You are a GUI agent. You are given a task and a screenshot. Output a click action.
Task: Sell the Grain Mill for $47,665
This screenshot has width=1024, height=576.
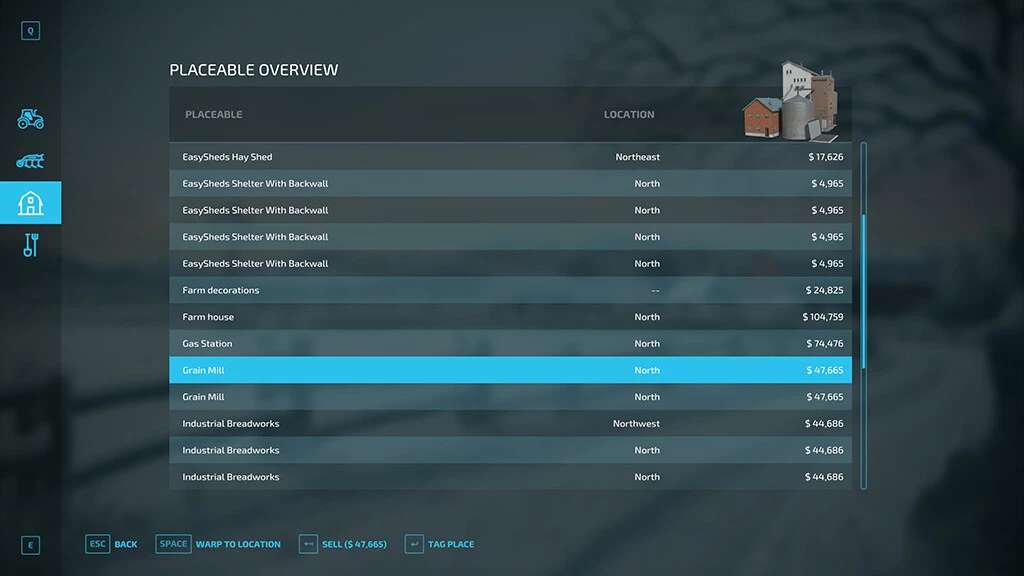click(x=354, y=545)
